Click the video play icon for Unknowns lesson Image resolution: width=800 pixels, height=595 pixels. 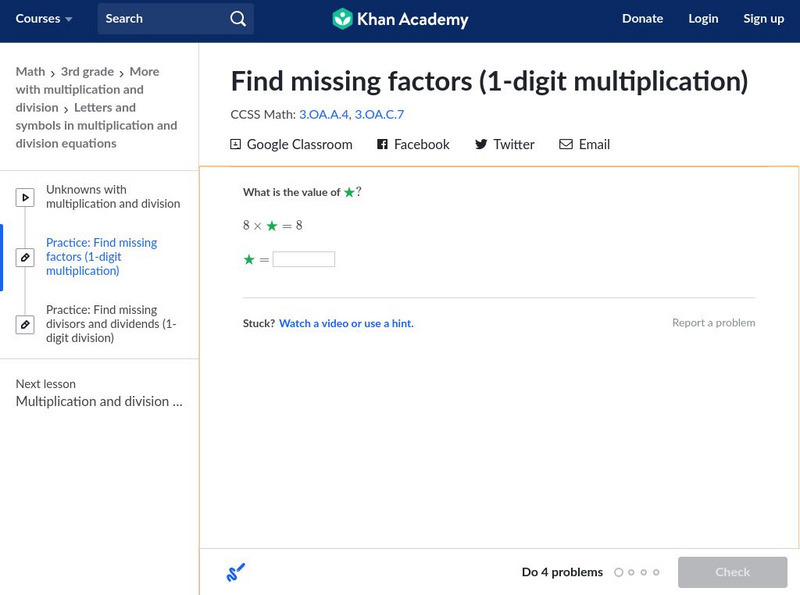25,198
